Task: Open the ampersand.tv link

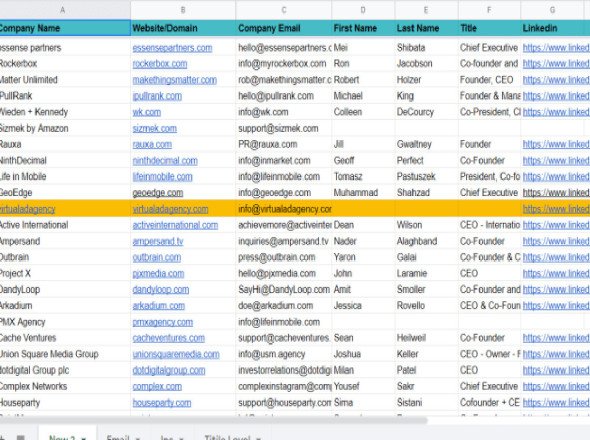Action: coord(158,241)
